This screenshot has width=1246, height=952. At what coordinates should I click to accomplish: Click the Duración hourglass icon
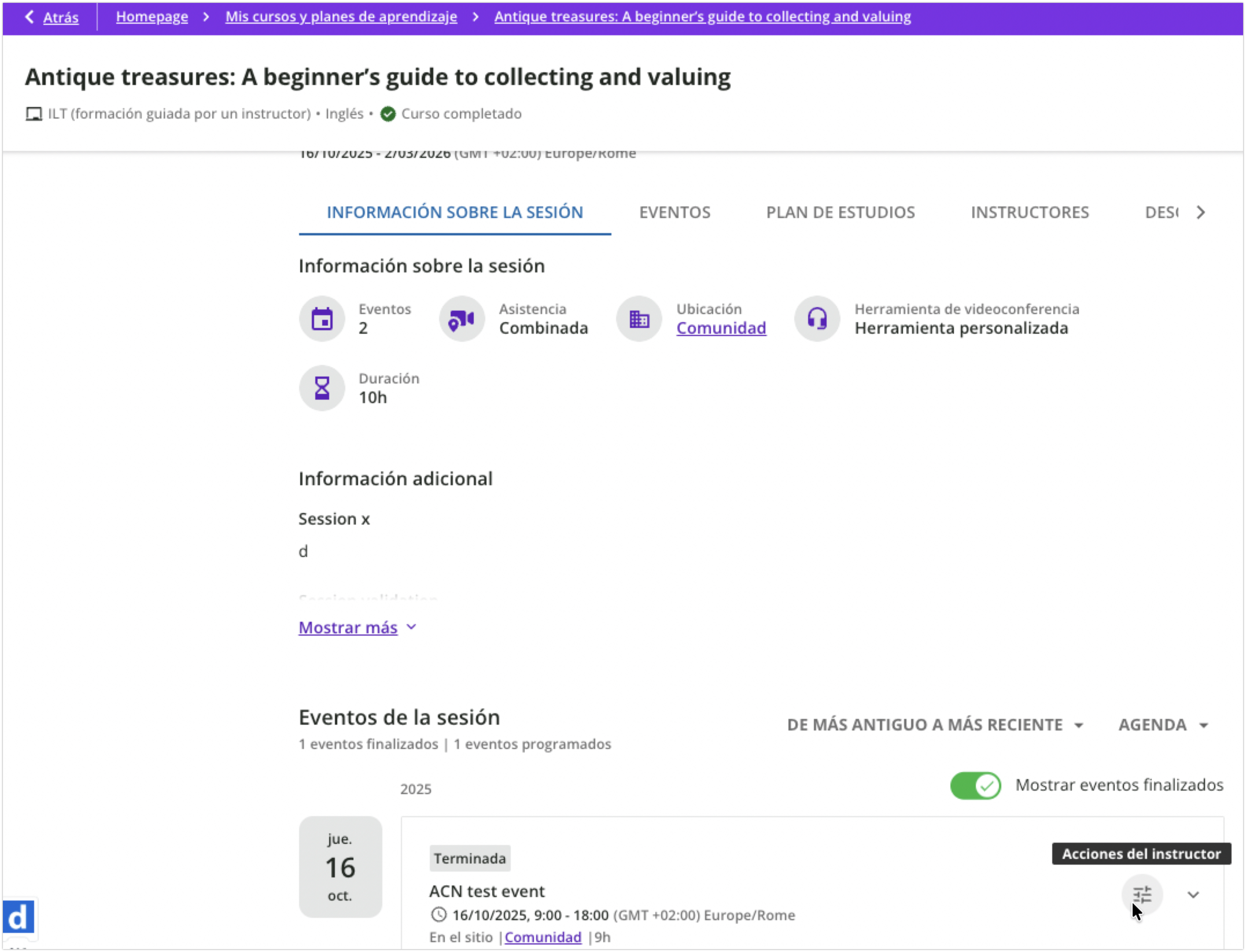coord(322,388)
